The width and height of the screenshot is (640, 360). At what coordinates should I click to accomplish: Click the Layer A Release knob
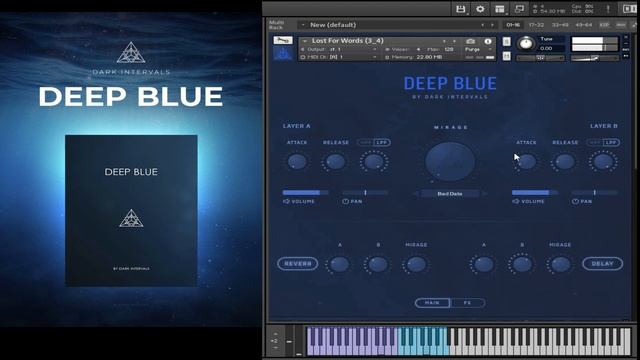(x=336, y=162)
